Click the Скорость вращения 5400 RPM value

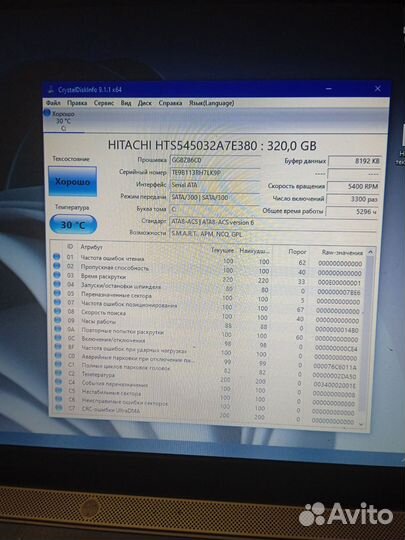click(353, 186)
